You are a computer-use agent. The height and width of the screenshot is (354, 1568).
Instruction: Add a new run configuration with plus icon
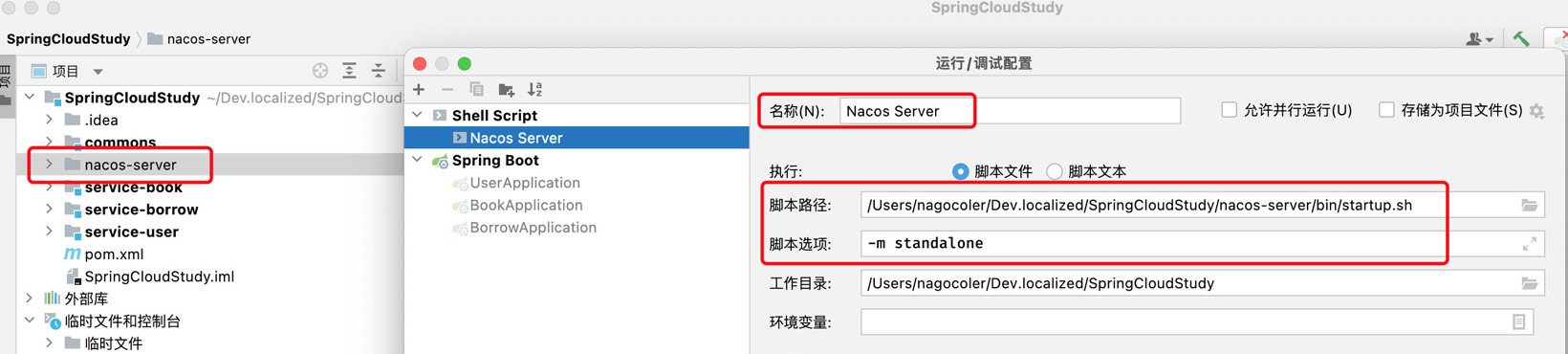point(419,90)
